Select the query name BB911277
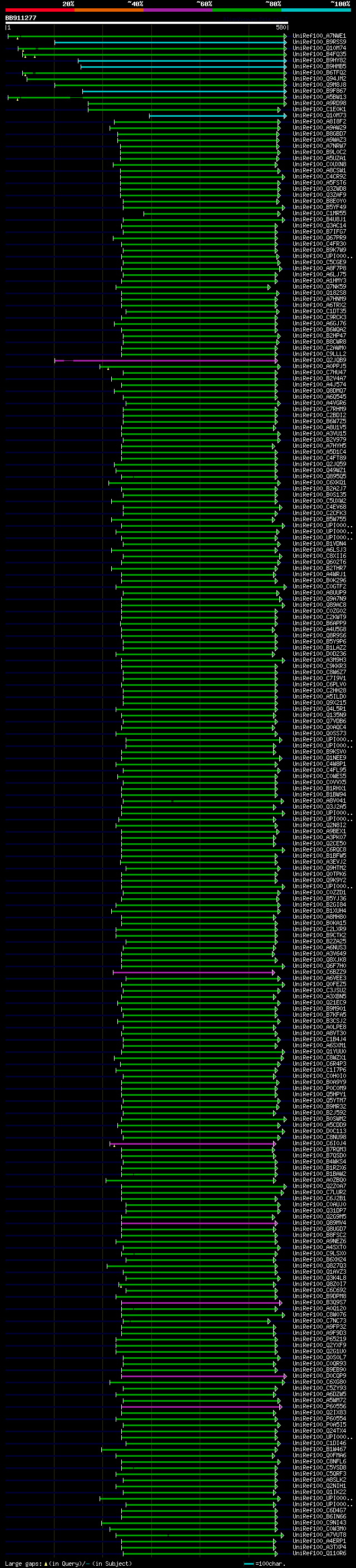 [21, 18]
